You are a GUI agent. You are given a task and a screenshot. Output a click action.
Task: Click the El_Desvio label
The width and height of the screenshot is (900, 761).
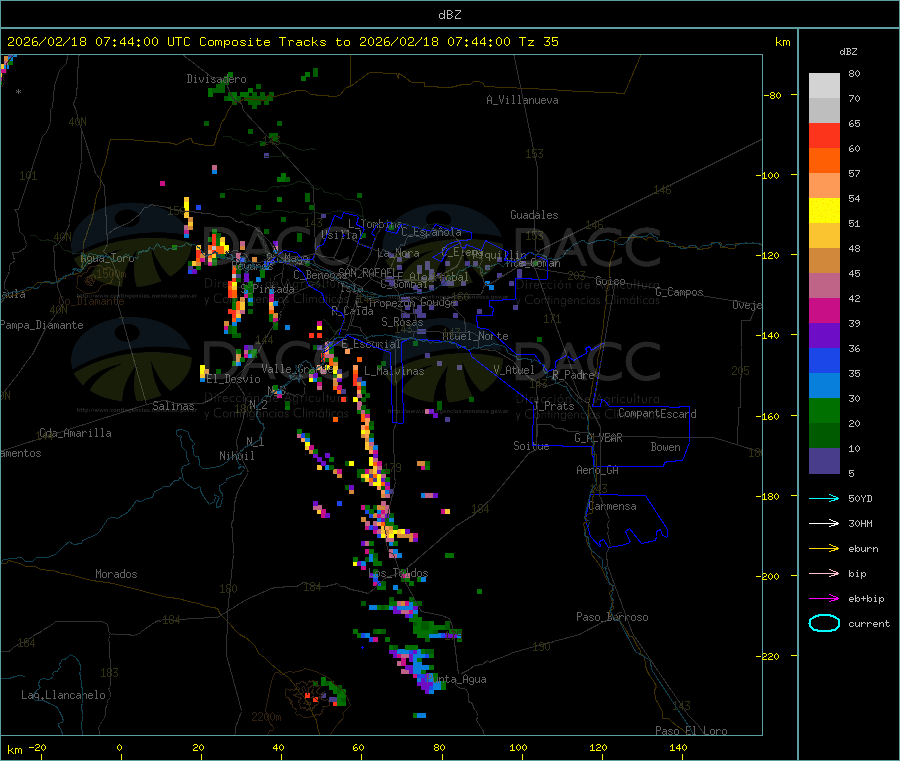tap(234, 379)
